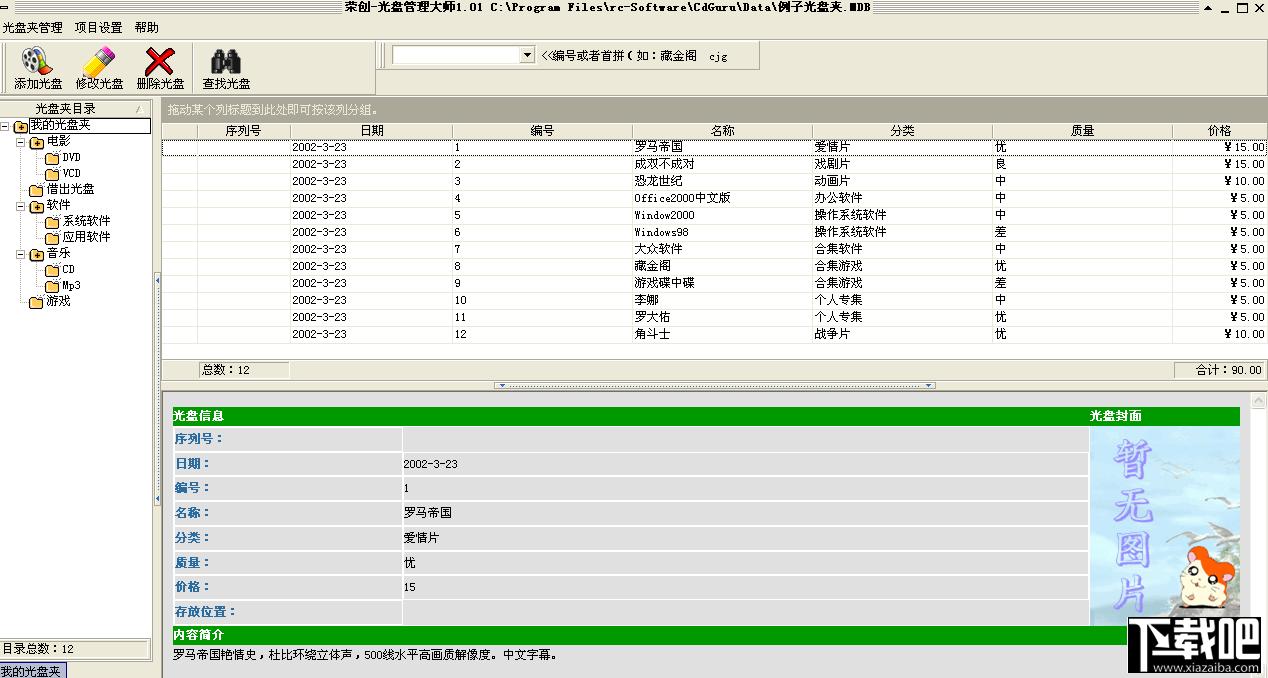The width and height of the screenshot is (1268, 678).
Task: Click the 修改光盘 edit-disc pencil icon
Action: coord(98,61)
